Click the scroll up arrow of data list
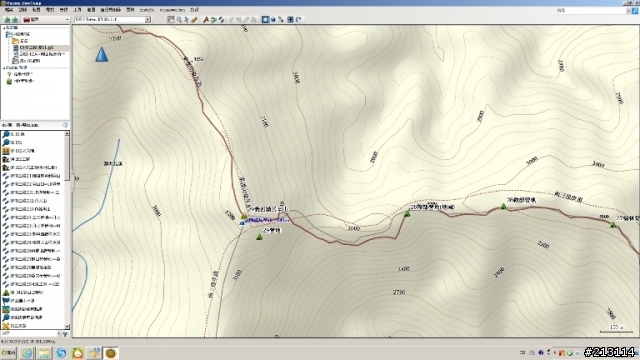The image size is (640, 360). (67, 133)
